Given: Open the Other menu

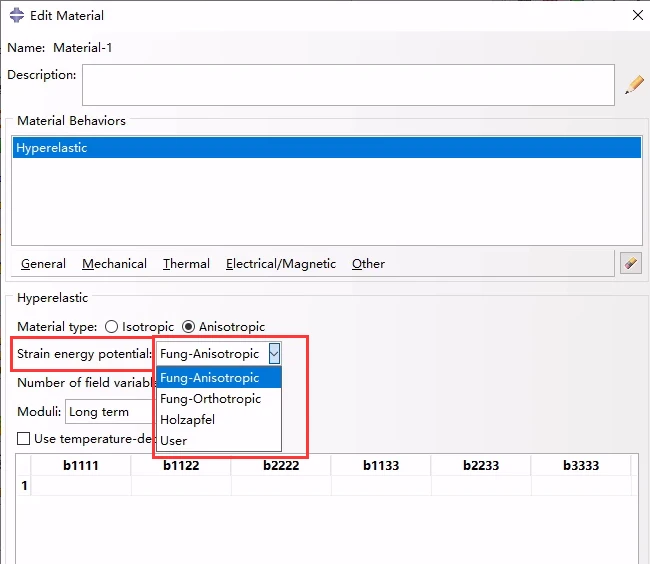Looking at the screenshot, I should 368,264.
